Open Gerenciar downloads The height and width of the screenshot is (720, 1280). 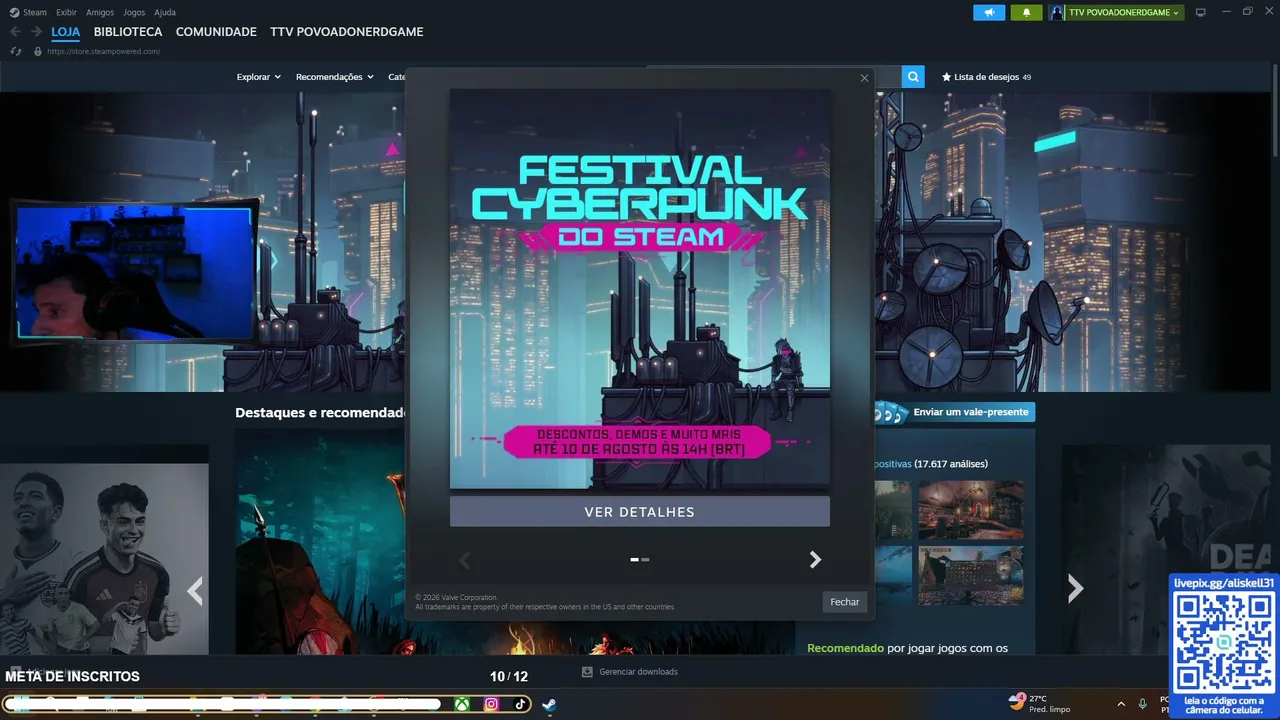638,672
